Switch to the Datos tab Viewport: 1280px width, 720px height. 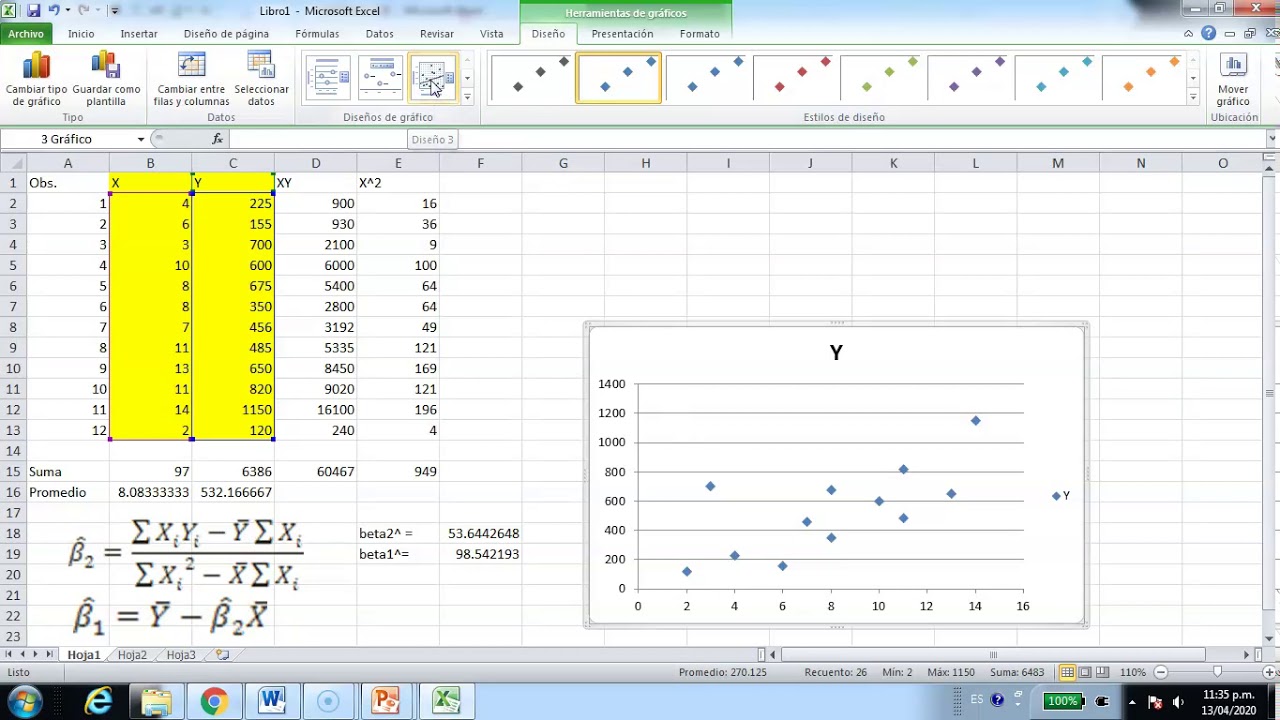click(x=380, y=34)
